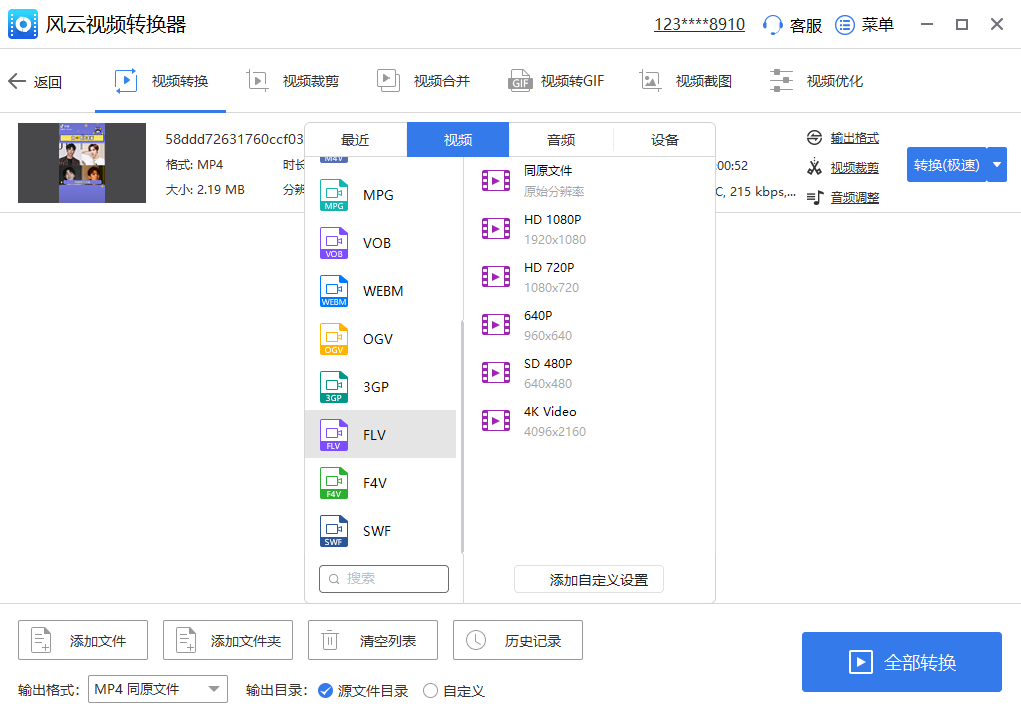
Task: Open the 视频裁剪 clipping tool for the file
Action: click(848, 166)
